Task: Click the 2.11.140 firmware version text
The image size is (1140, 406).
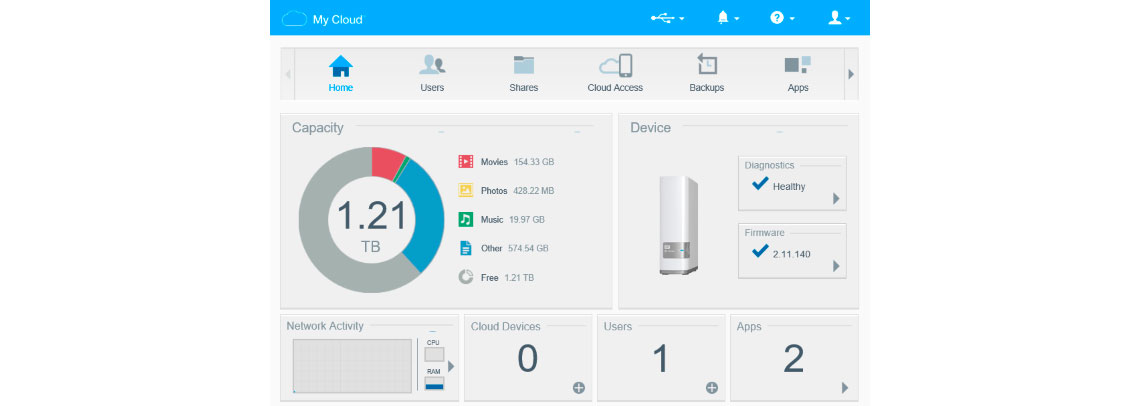Action: coord(792,255)
